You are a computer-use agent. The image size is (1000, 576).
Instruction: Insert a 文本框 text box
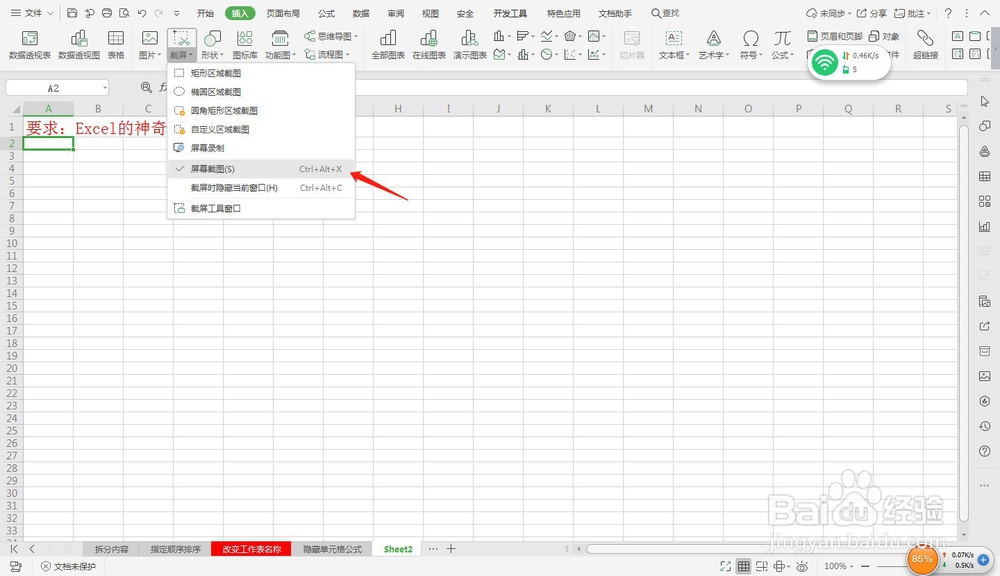(670, 45)
